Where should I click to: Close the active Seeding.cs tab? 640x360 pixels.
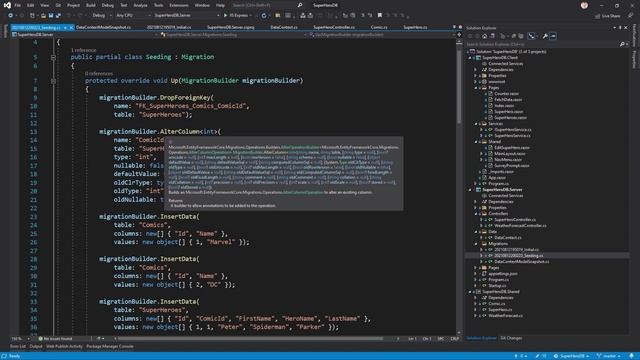(x=71, y=27)
